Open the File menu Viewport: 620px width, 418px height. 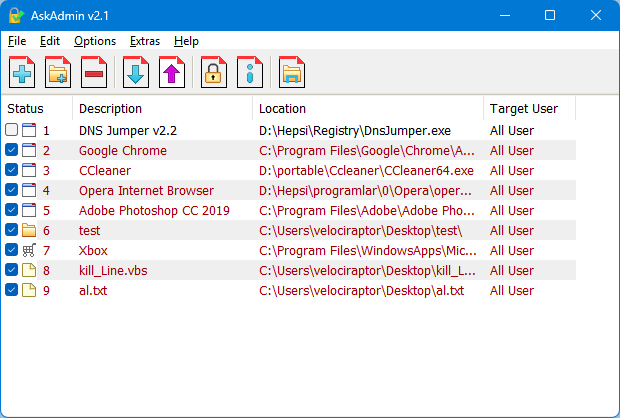pyautogui.click(x=17, y=41)
